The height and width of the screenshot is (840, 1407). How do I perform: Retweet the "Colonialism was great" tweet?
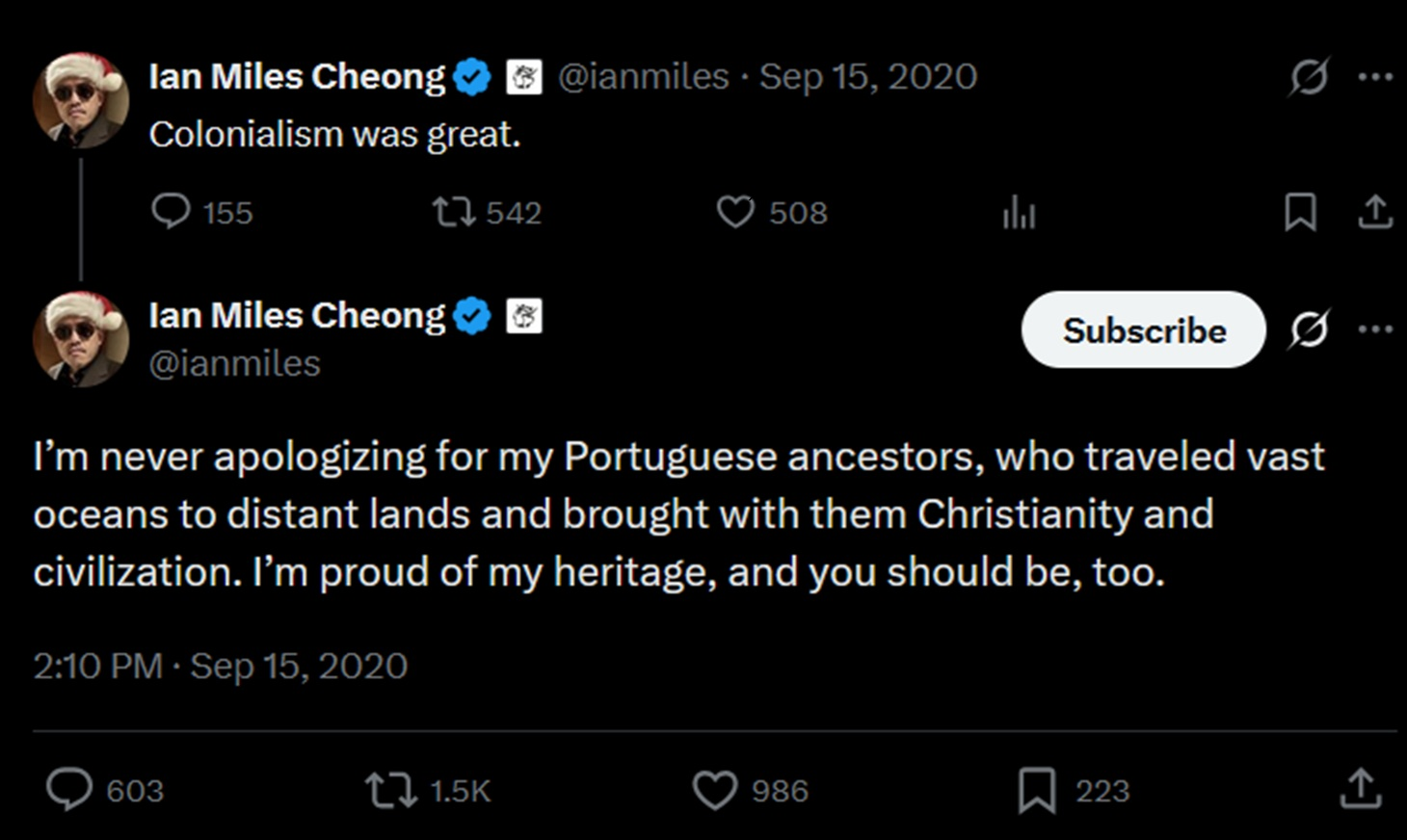coord(453,212)
